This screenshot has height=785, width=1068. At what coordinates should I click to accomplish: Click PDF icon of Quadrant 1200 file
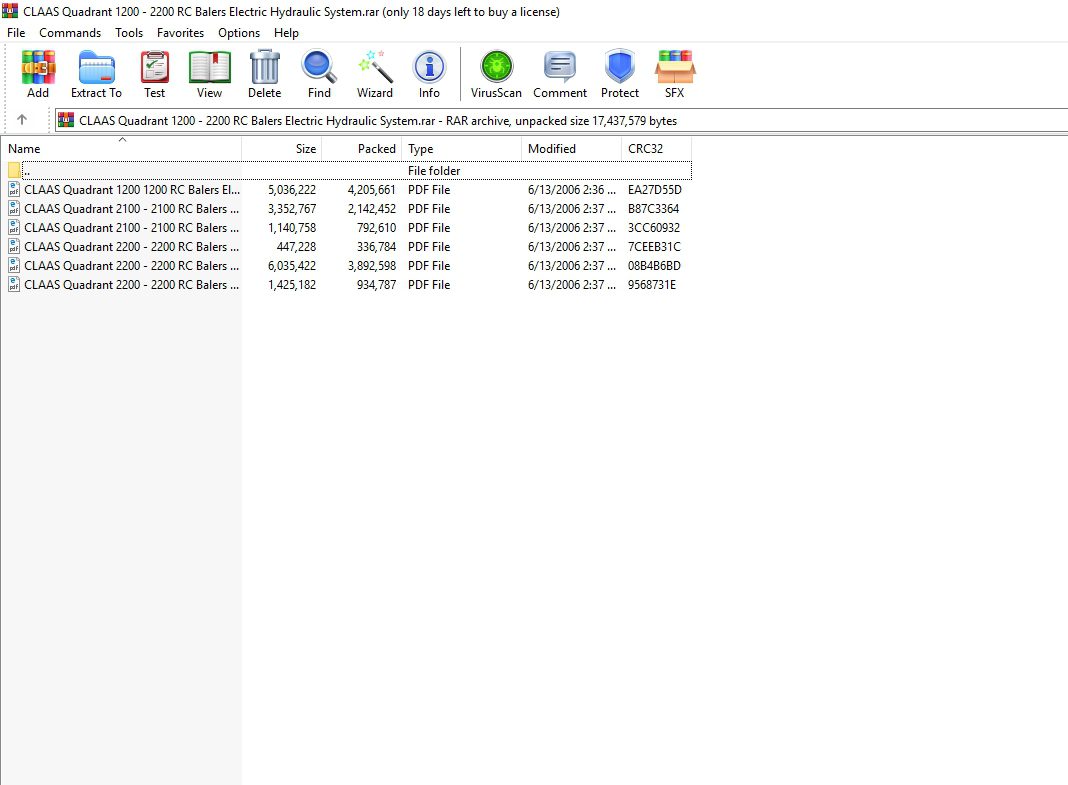click(14, 189)
